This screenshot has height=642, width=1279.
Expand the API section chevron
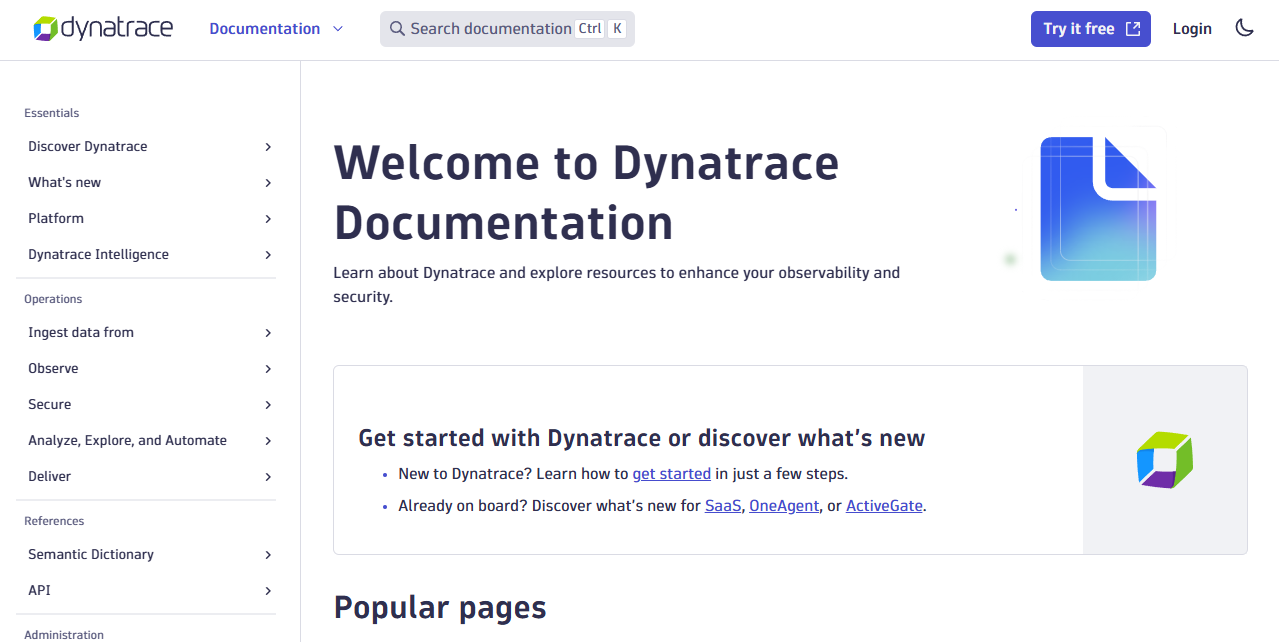coord(268,591)
